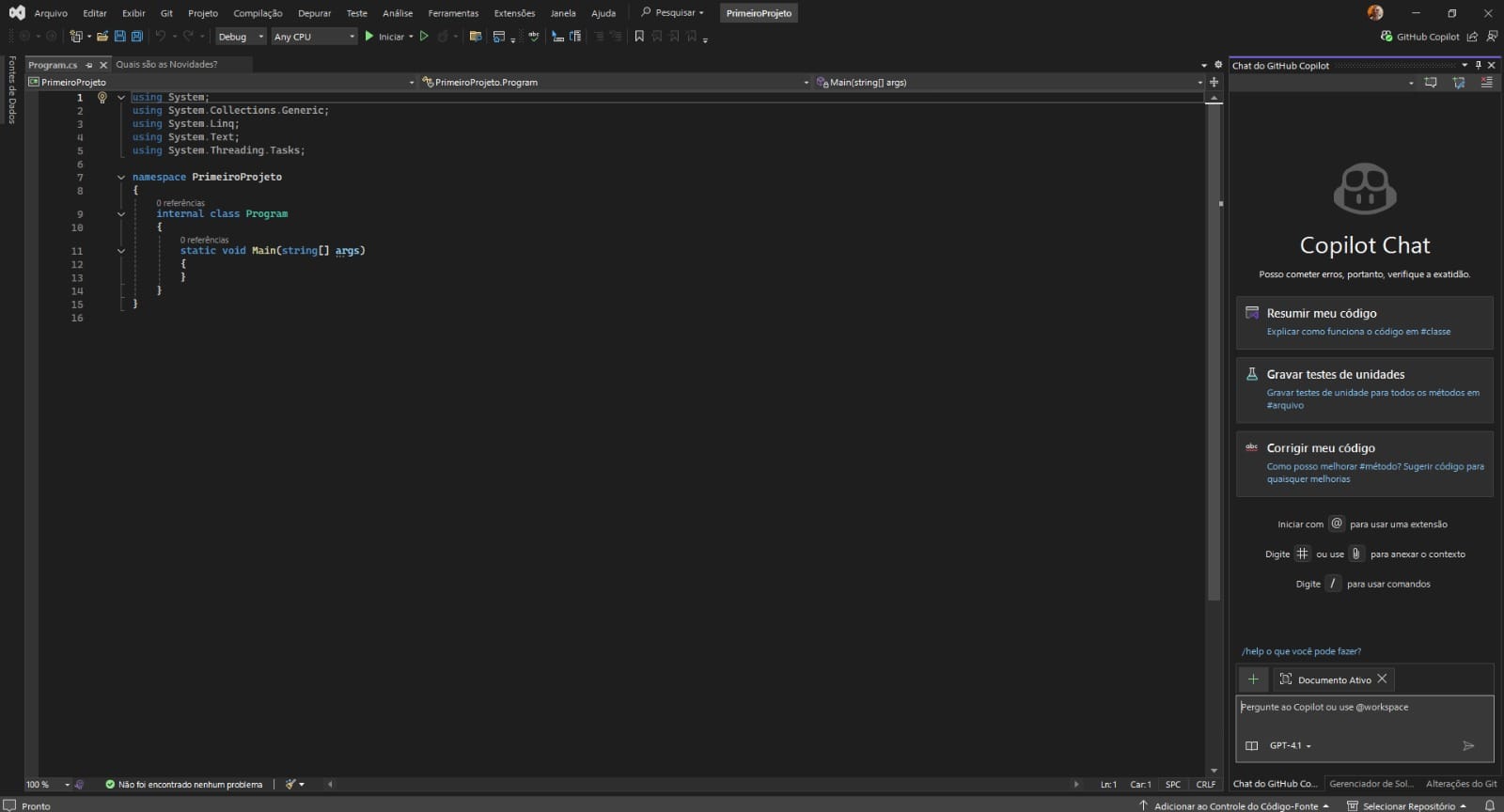Open the Extensões menu
The height and width of the screenshot is (812, 1504).
click(x=514, y=13)
